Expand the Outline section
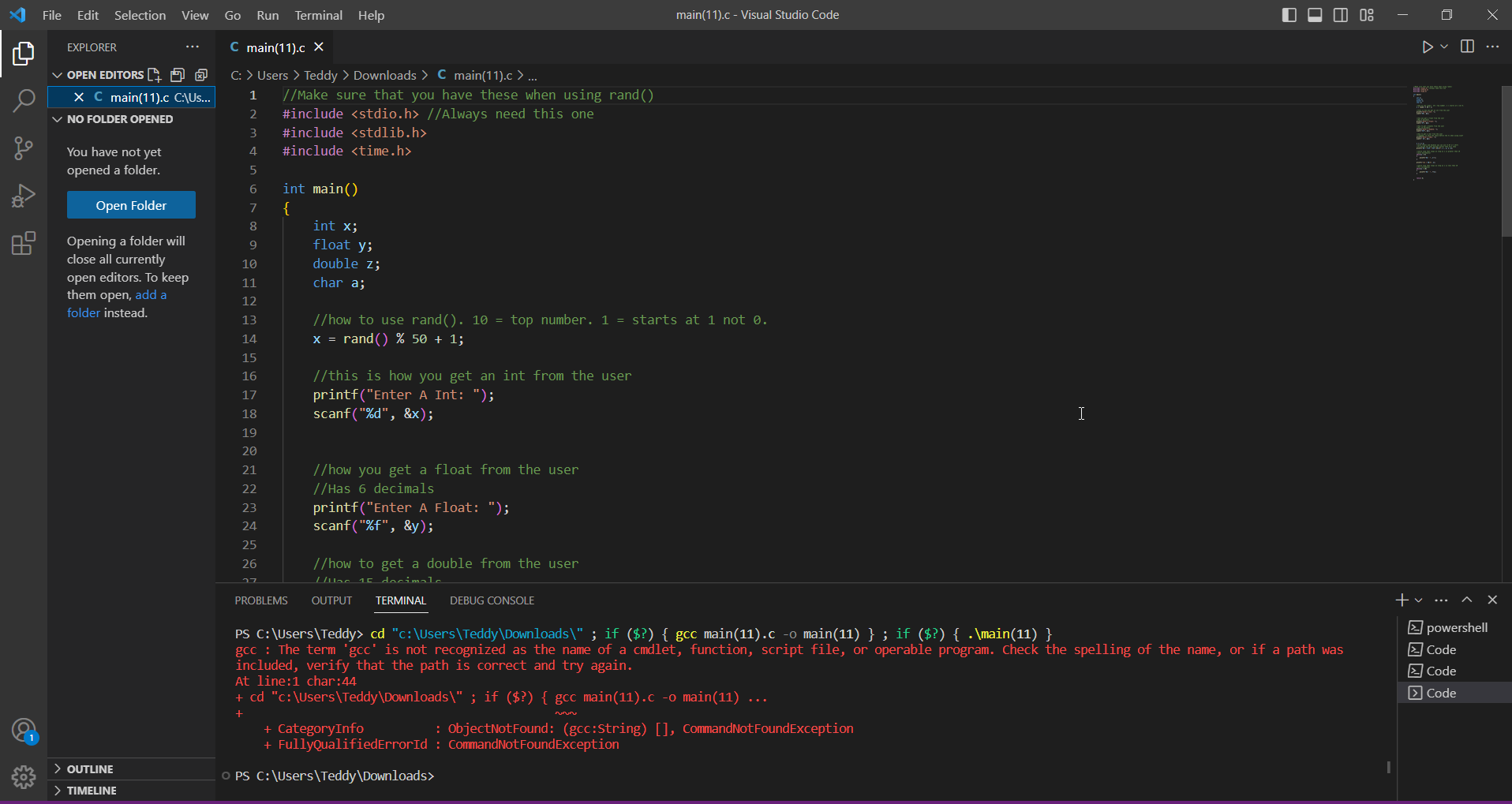Viewport: 1512px width, 804px height. click(90, 769)
